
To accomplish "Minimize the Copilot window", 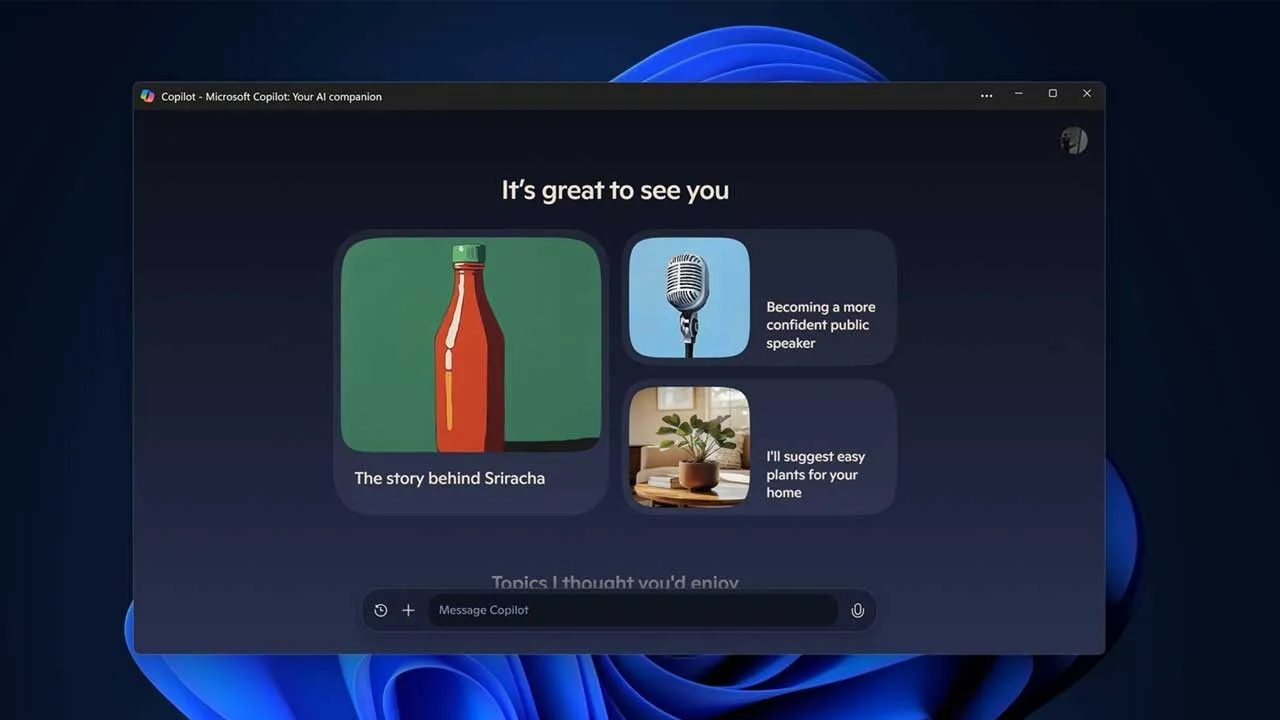I will coord(1019,94).
